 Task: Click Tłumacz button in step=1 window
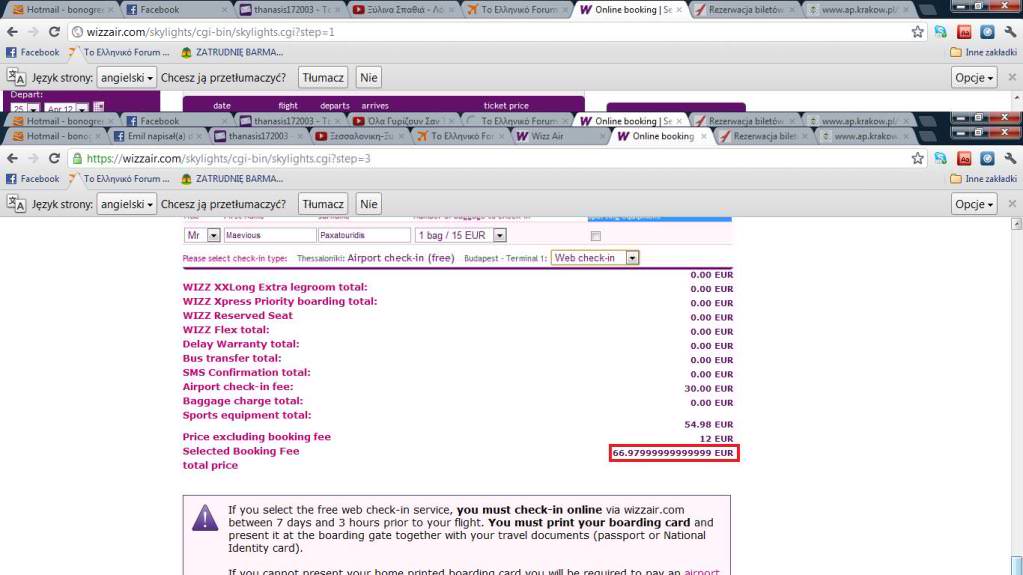(323, 78)
